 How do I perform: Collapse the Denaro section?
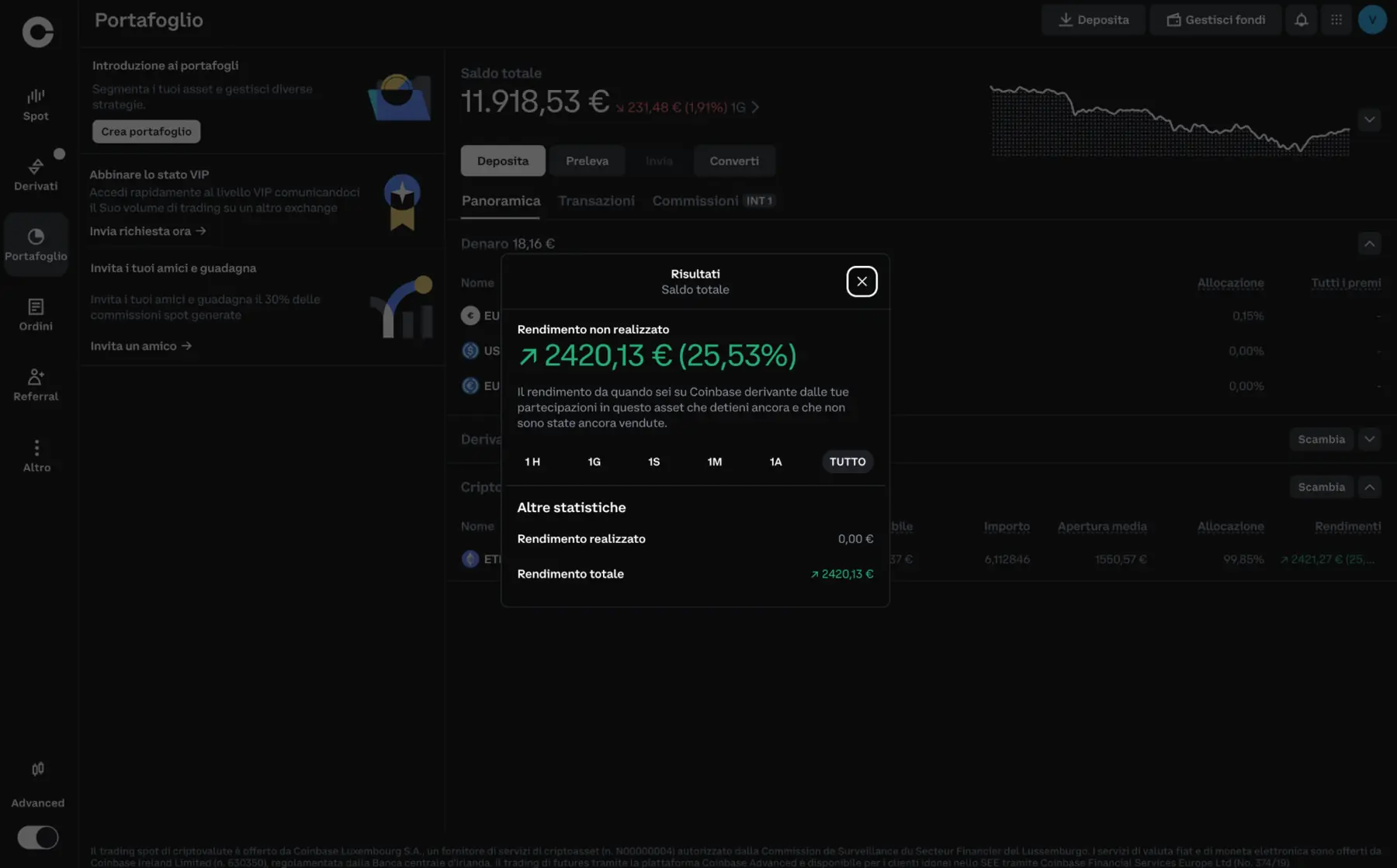[1369, 244]
